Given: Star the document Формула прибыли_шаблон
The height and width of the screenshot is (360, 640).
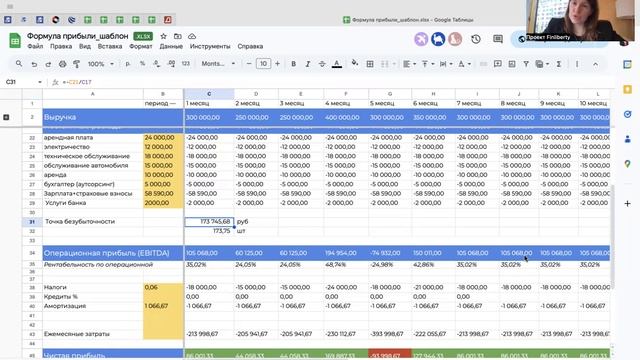Looking at the screenshot, I should [163, 36].
